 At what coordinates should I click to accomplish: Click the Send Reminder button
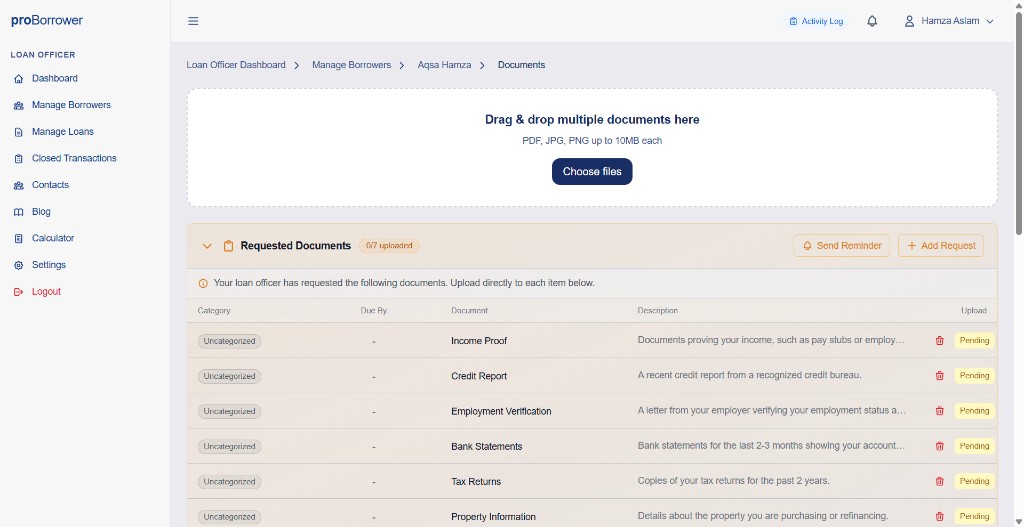click(x=841, y=246)
